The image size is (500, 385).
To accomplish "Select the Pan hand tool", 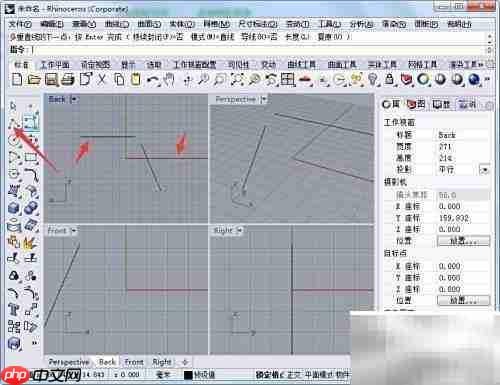I will tap(170, 79).
